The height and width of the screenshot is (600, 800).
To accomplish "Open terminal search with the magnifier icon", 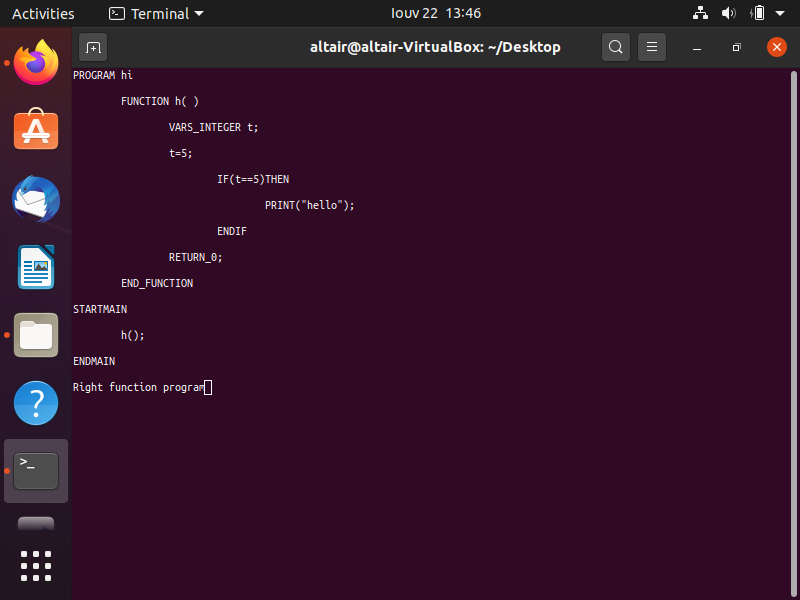I will 615,47.
